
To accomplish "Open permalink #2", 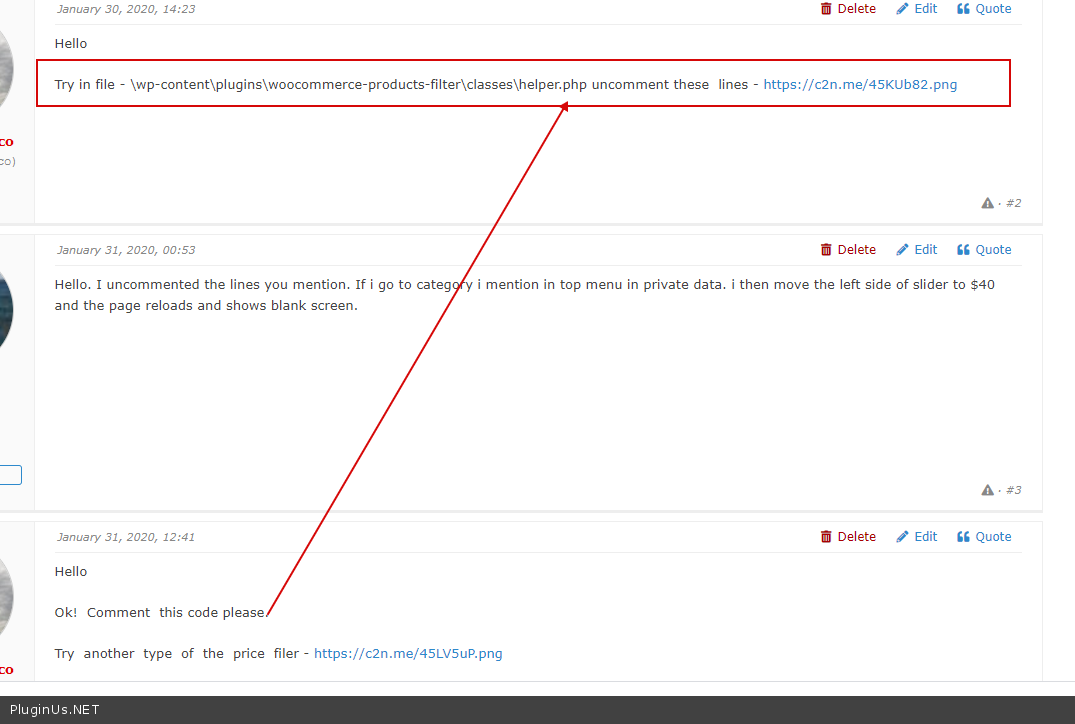I will (x=1013, y=203).
